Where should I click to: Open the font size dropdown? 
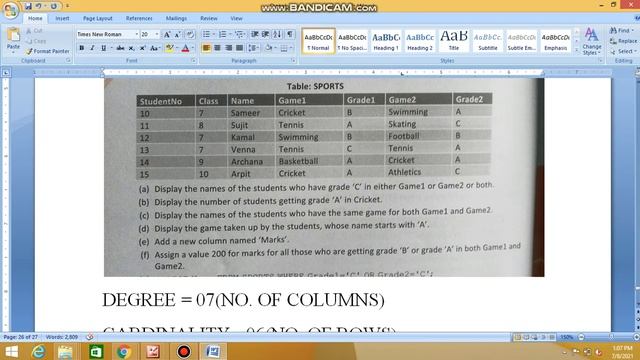(x=157, y=35)
